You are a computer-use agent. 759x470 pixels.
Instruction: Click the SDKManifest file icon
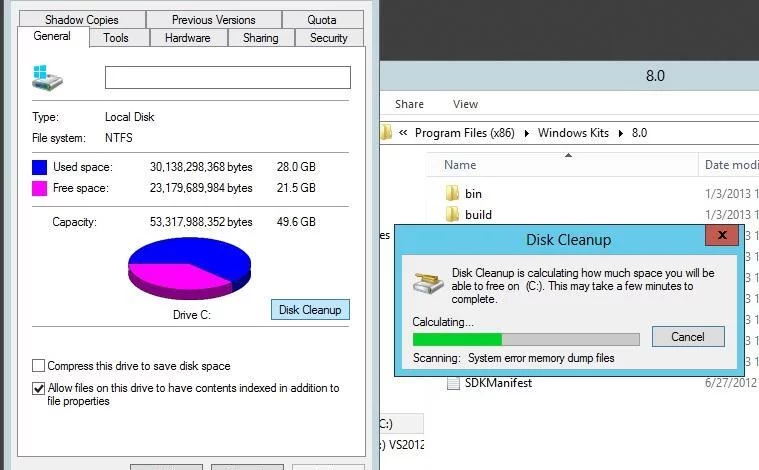(453, 383)
